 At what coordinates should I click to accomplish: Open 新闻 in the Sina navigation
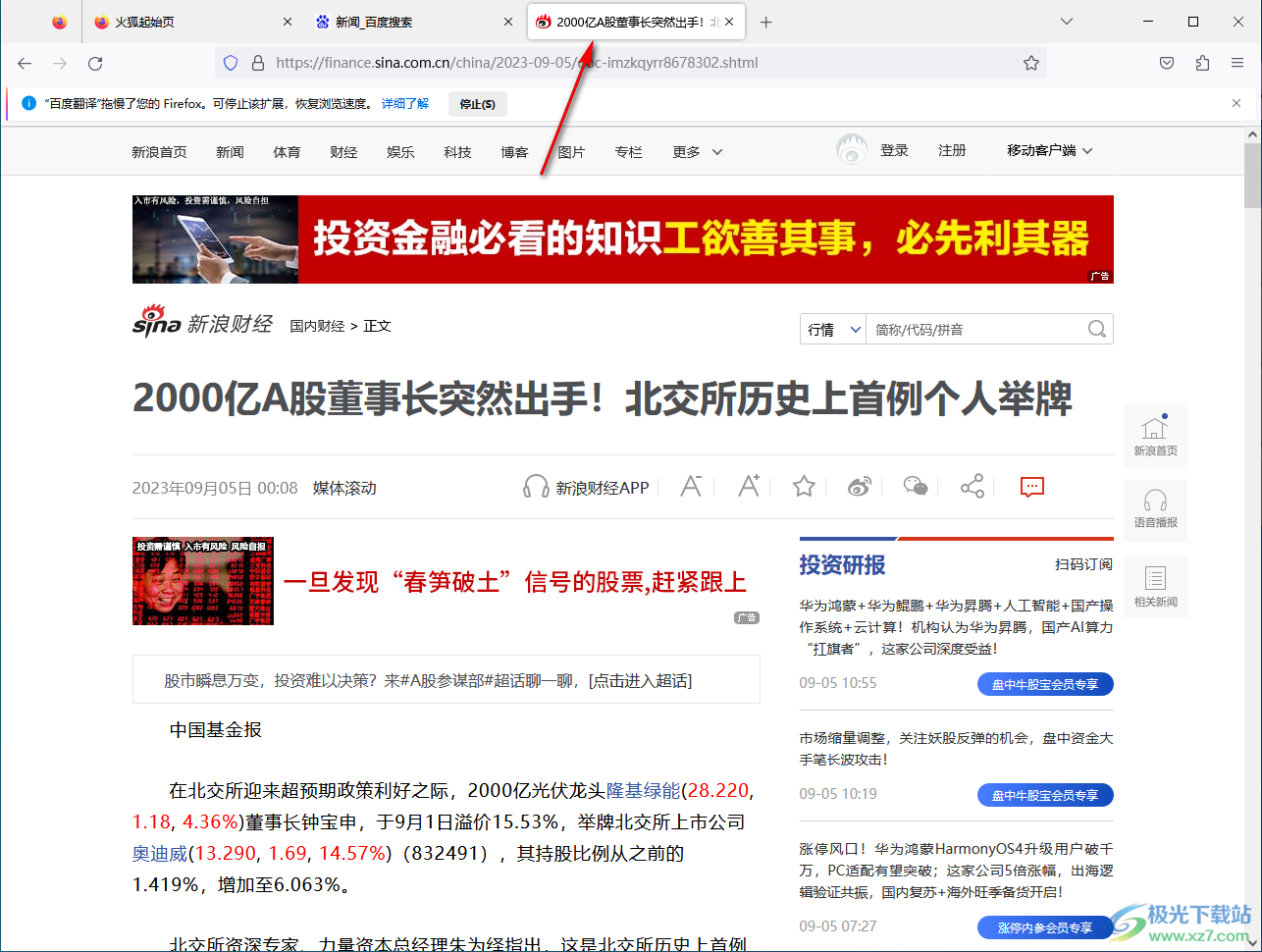coord(230,152)
